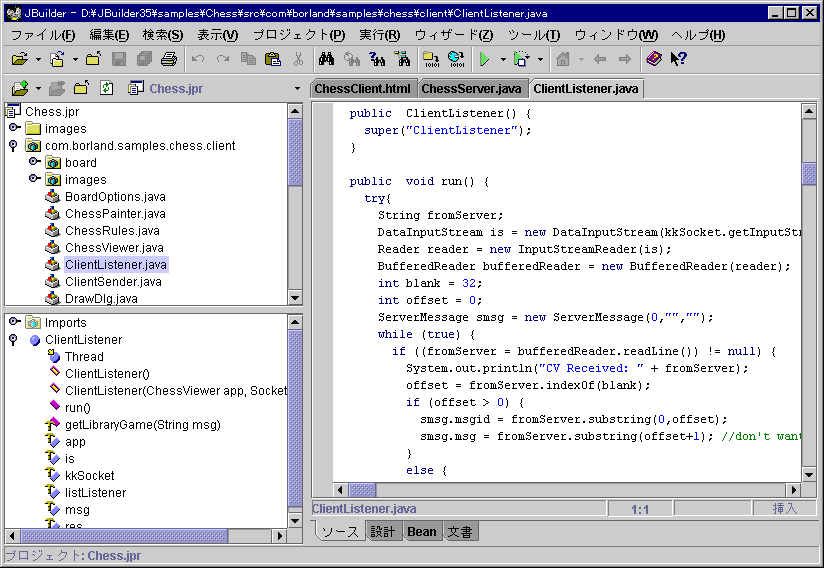Collapse the com.borland.samples.chess.client package
Screen dimensions: 824x568
[x=13, y=146]
